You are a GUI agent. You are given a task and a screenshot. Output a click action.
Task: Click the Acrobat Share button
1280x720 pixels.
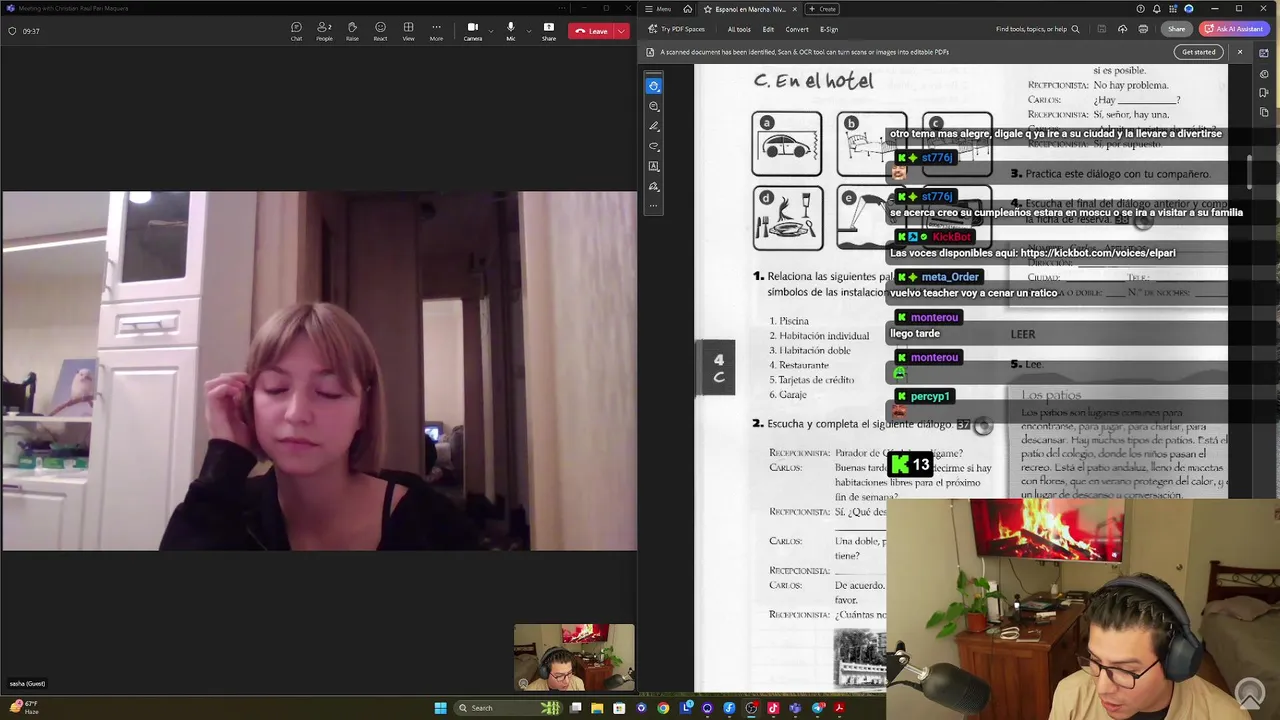(1177, 29)
